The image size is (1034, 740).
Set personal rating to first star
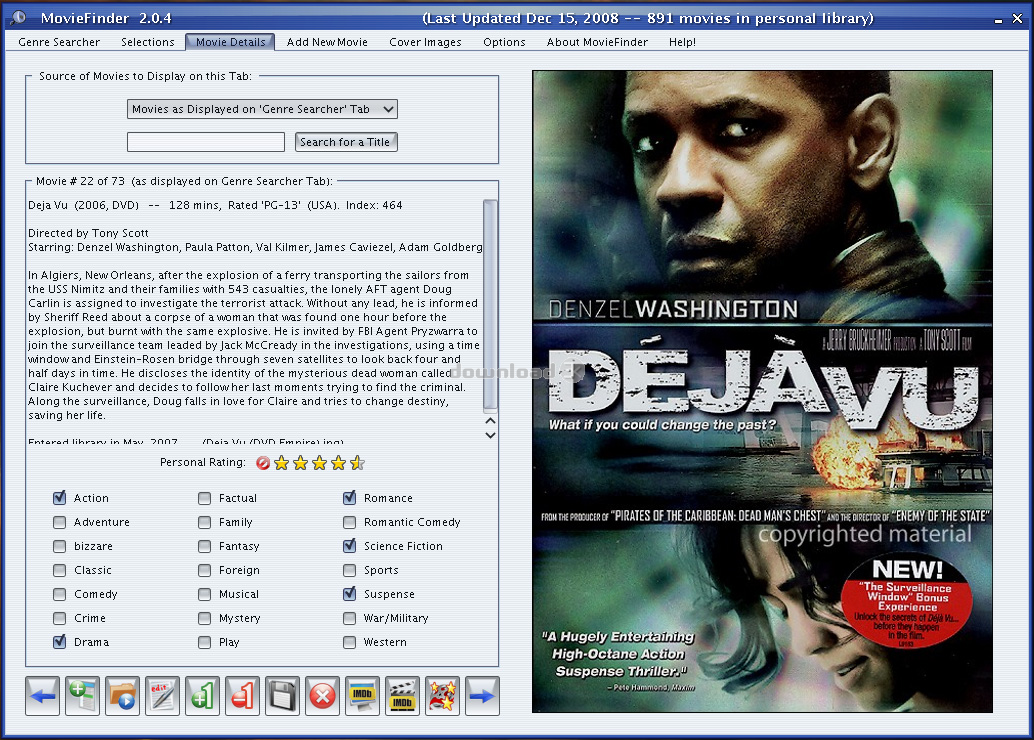pyautogui.click(x=282, y=463)
